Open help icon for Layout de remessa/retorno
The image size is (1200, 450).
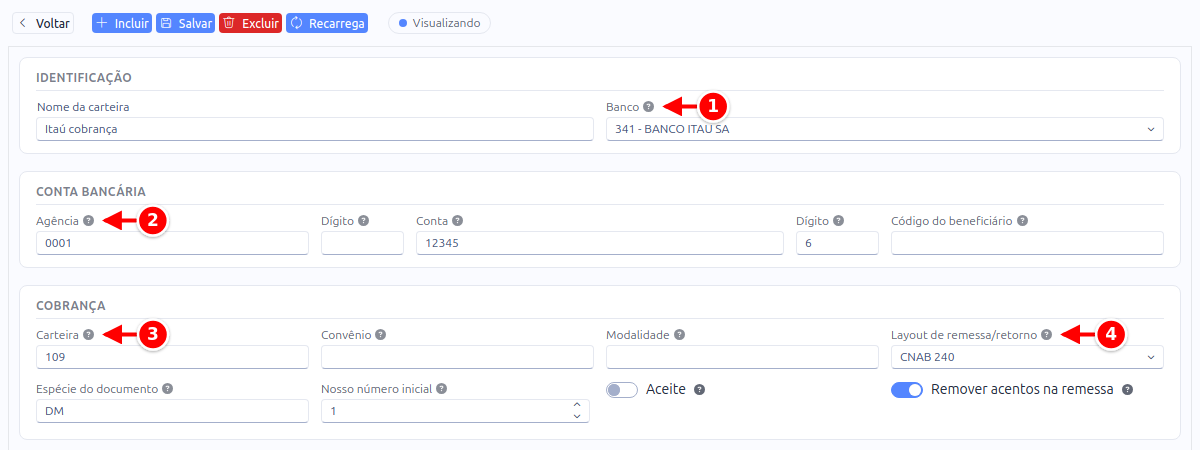(x=1046, y=335)
